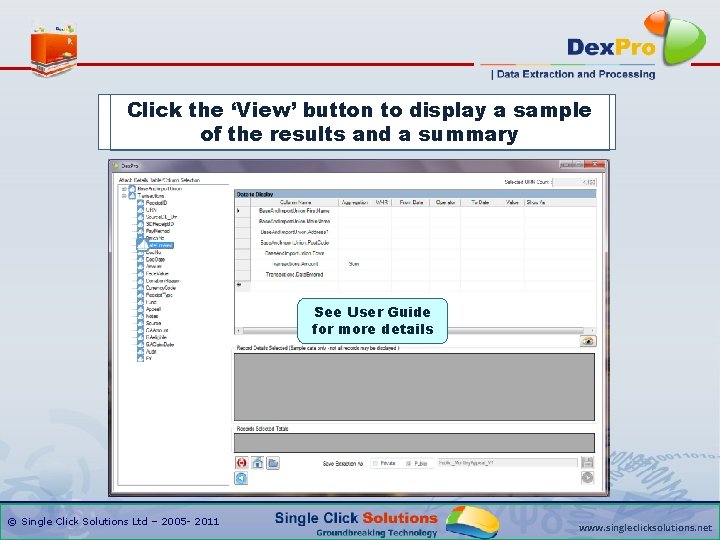Click the View eye button
This screenshot has width=720, height=540.
coord(588,341)
